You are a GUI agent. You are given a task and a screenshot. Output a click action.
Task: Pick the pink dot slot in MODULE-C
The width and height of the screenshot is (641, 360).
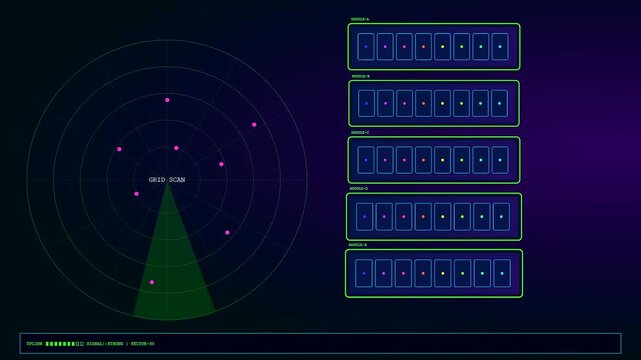click(x=404, y=160)
